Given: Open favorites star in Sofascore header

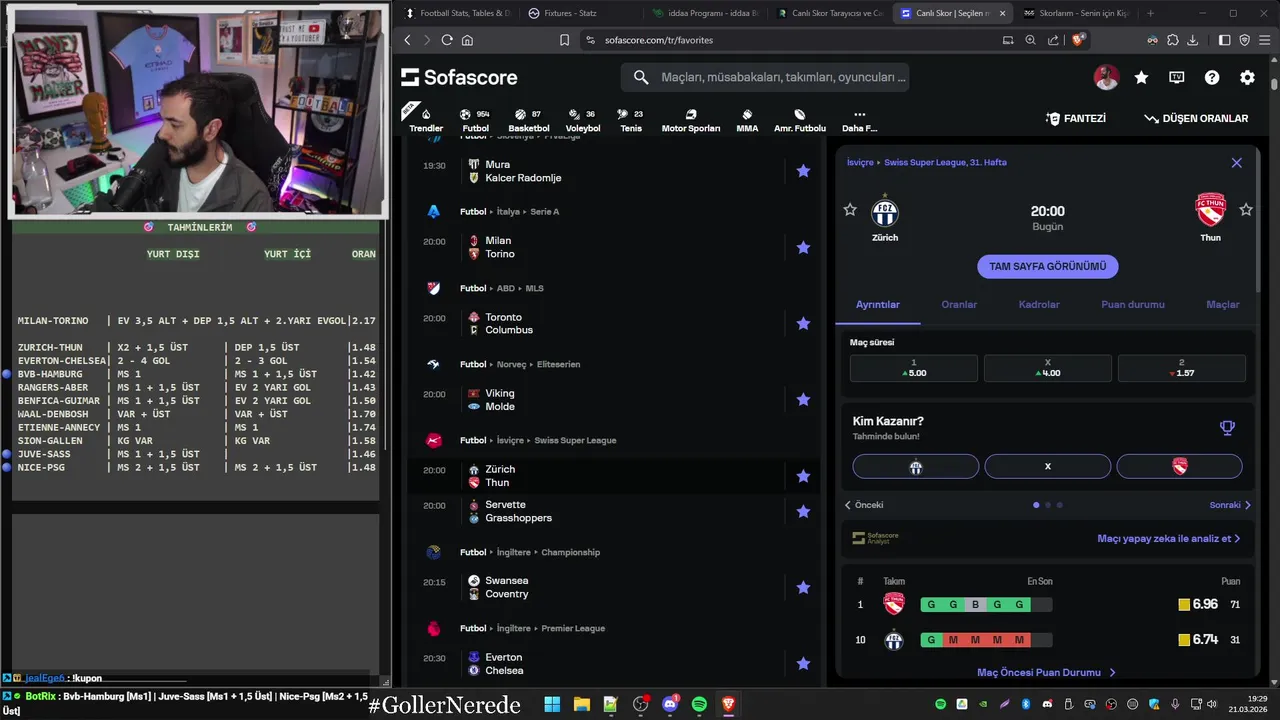Looking at the screenshot, I should [1141, 77].
